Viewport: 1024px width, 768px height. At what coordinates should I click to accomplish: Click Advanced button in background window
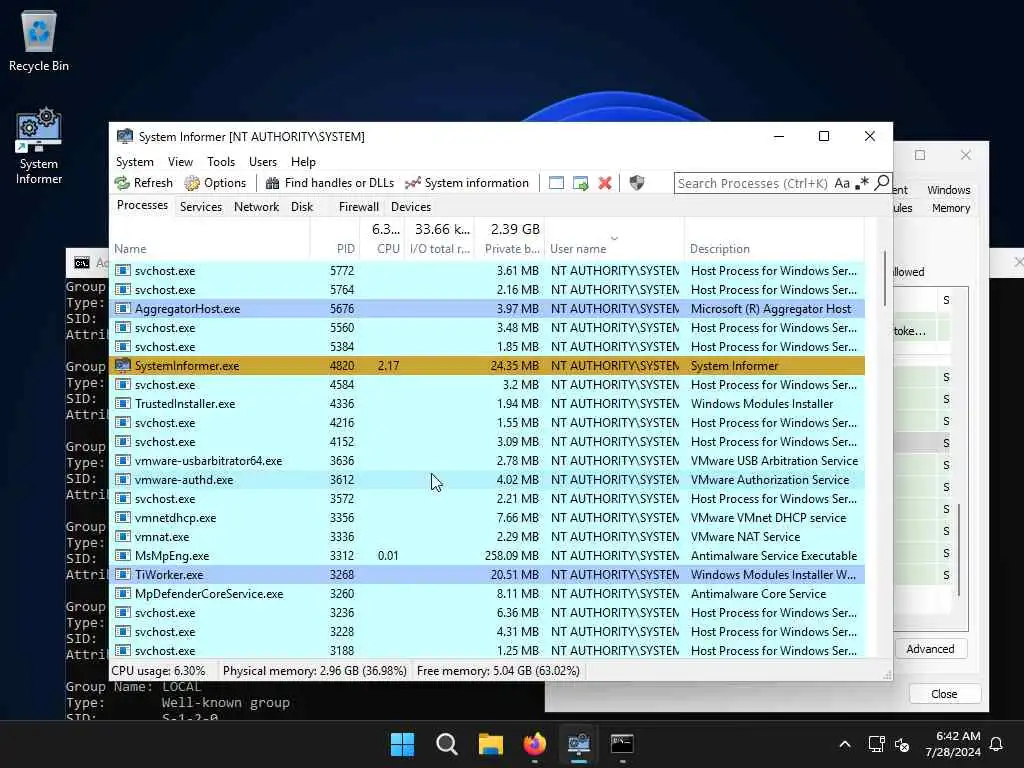pos(930,649)
